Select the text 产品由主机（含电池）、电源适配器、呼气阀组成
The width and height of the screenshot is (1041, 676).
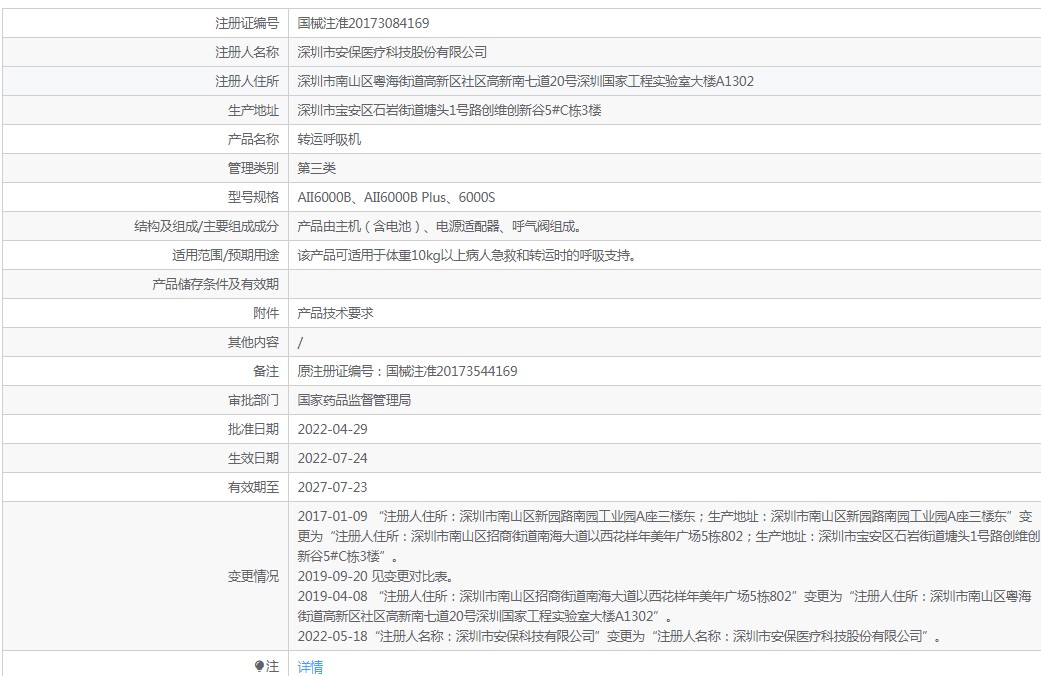point(440,226)
